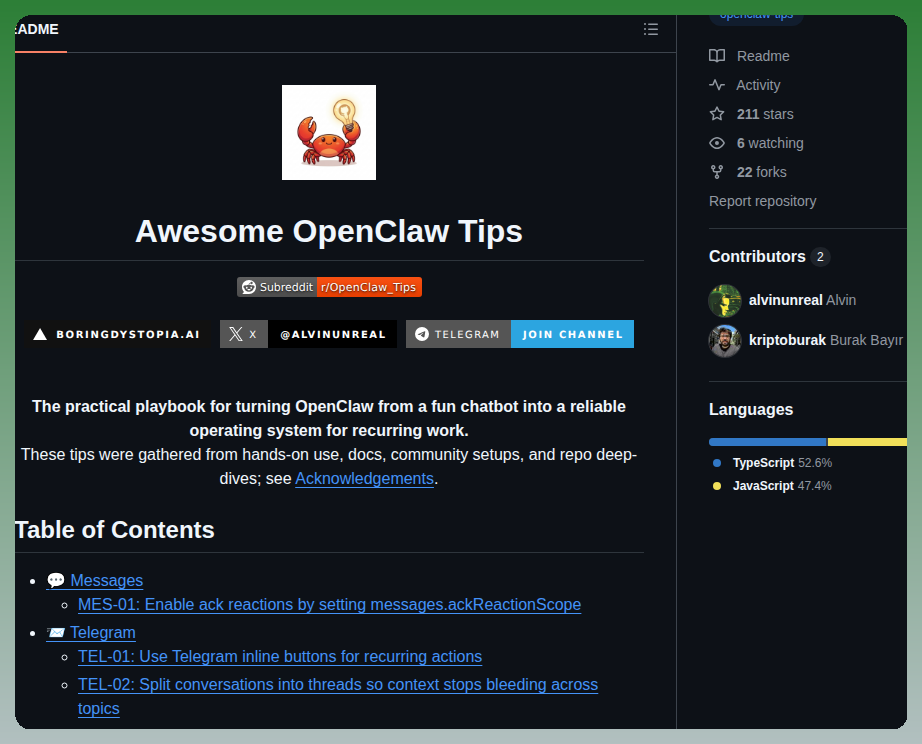Open the Messages contents link
Viewport: 922px width, 744px height.
pyautogui.click(x=106, y=580)
